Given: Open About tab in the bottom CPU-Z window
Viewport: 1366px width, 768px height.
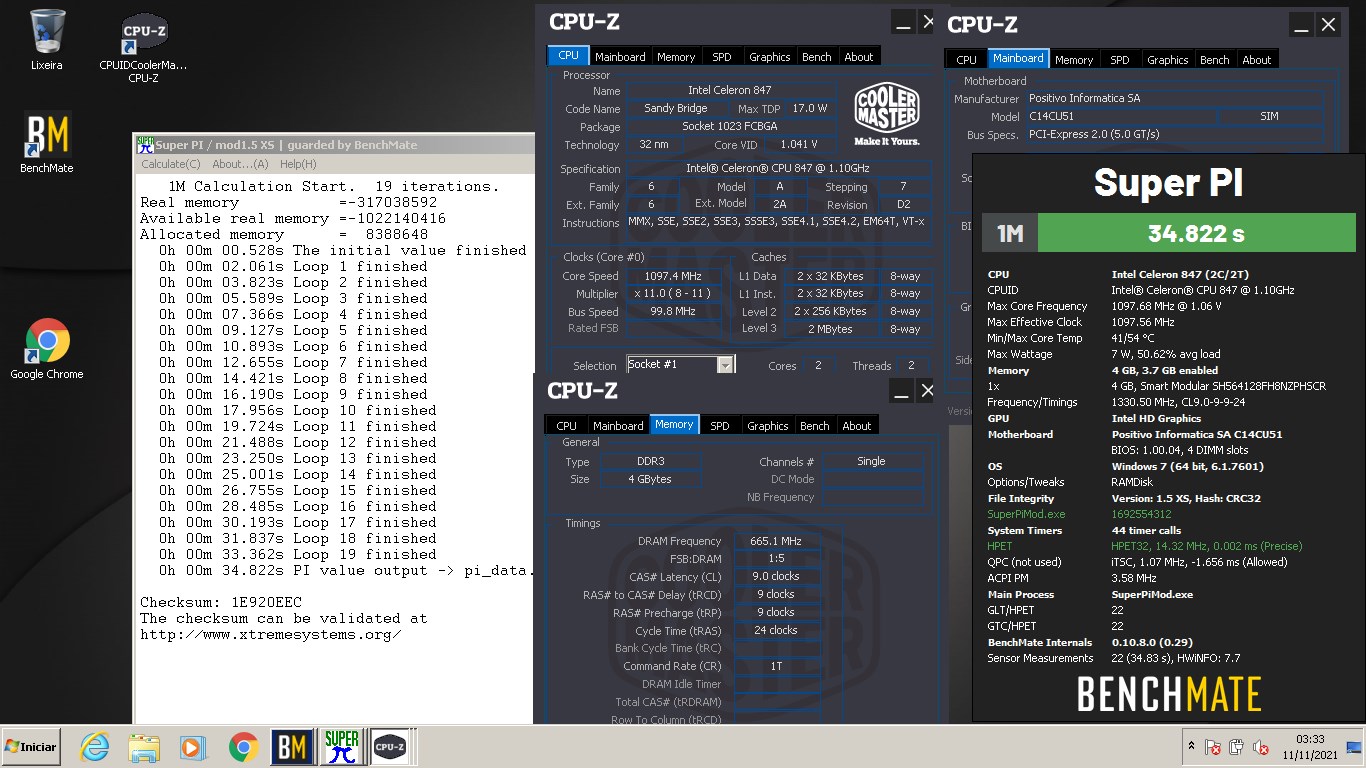Looking at the screenshot, I should (x=857, y=426).
